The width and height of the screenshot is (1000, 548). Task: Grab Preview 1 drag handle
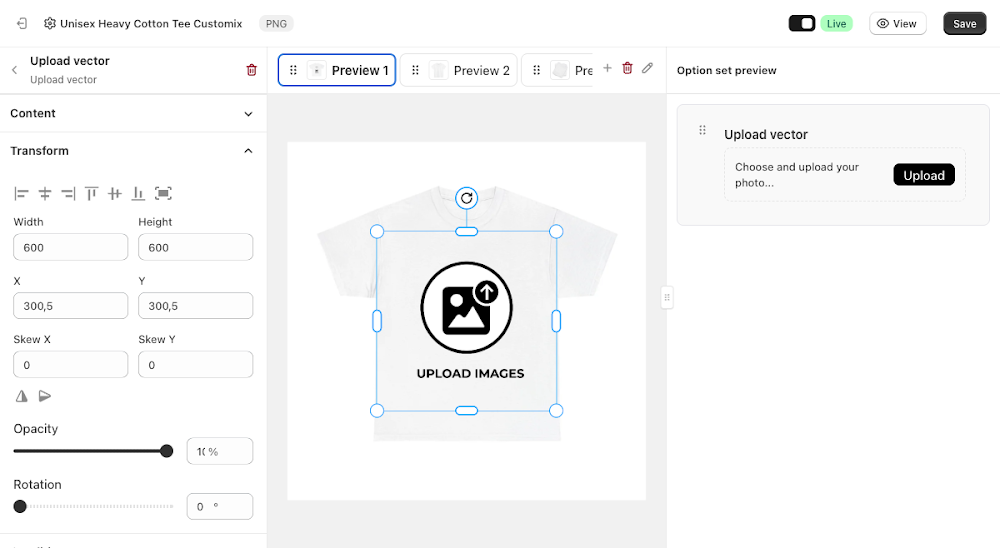(293, 70)
